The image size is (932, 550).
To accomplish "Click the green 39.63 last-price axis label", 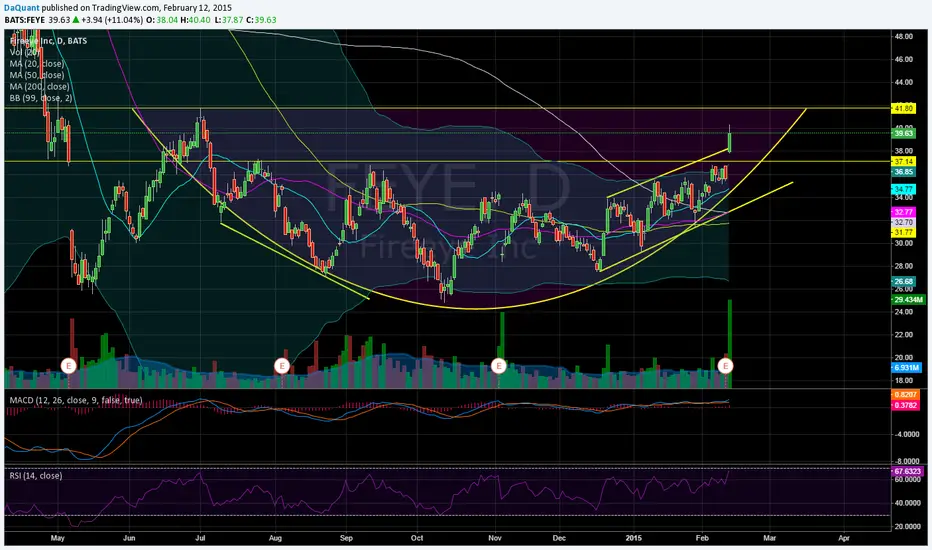I will (903, 133).
